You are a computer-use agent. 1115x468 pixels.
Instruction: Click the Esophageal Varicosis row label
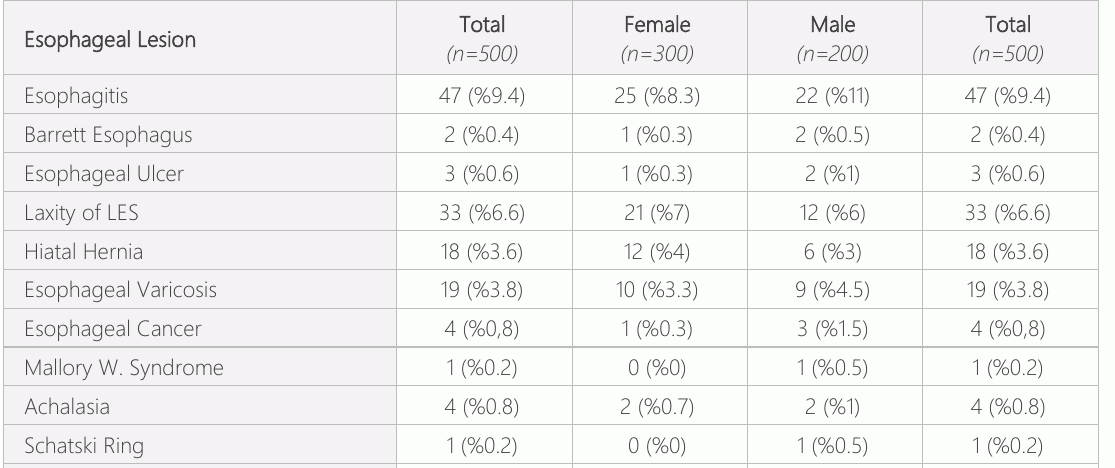pos(120,290)
